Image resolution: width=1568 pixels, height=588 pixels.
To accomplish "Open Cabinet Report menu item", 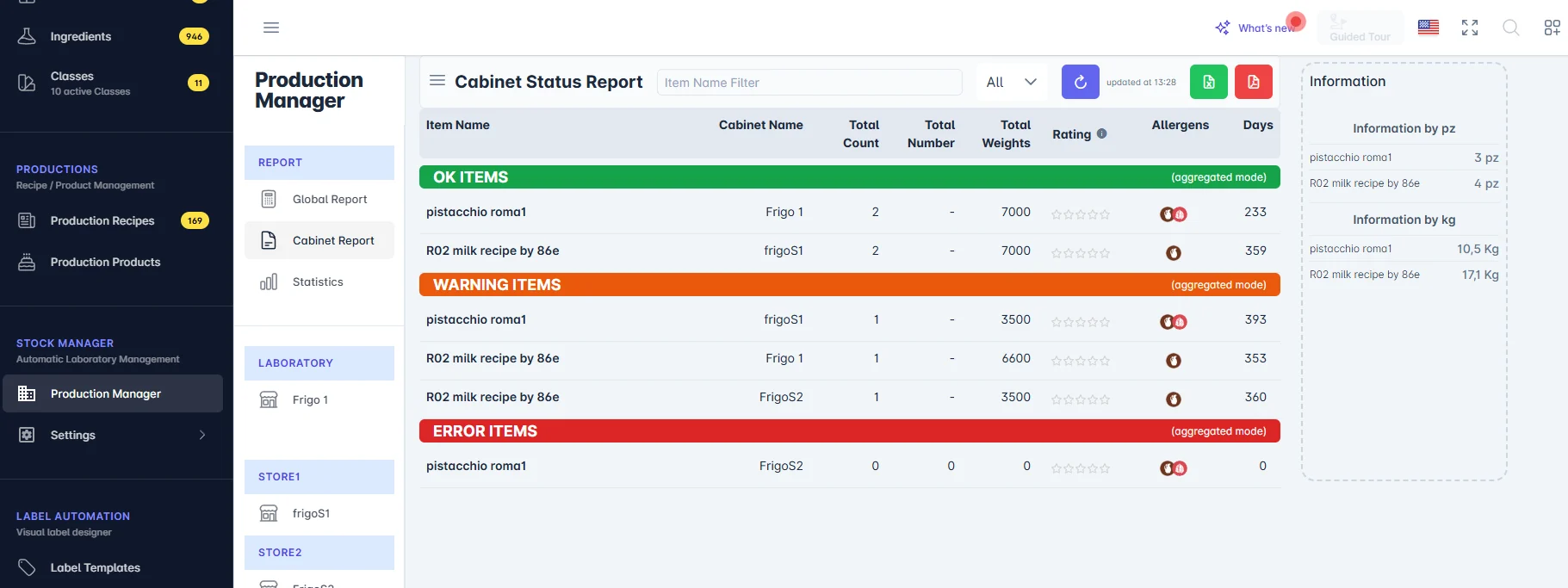I will (x=319, y=240).
